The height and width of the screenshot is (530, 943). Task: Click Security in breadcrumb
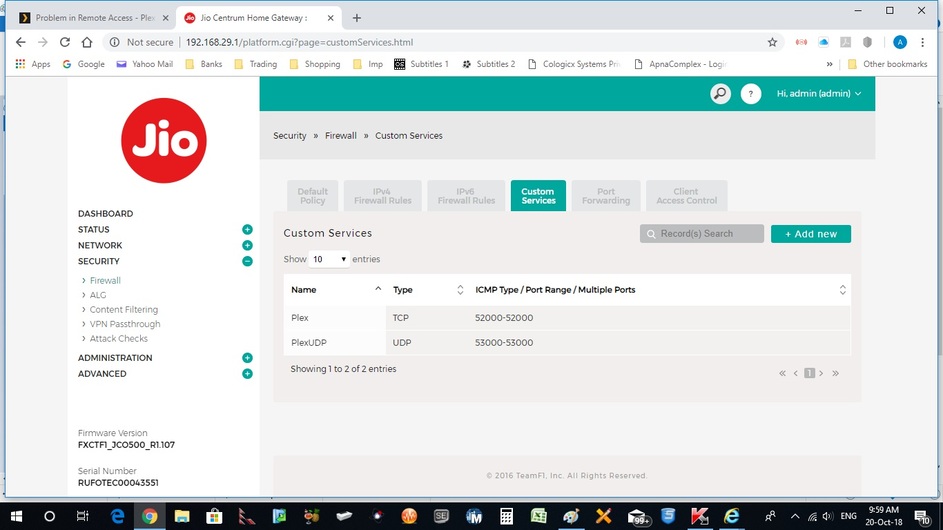[x=290, y=136]
